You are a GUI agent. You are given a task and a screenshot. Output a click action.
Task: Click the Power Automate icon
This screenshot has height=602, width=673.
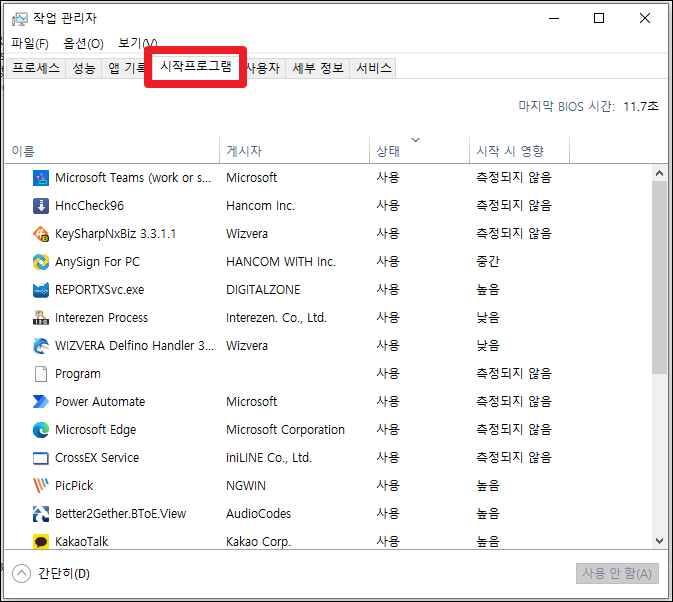(x=41, y=402)
